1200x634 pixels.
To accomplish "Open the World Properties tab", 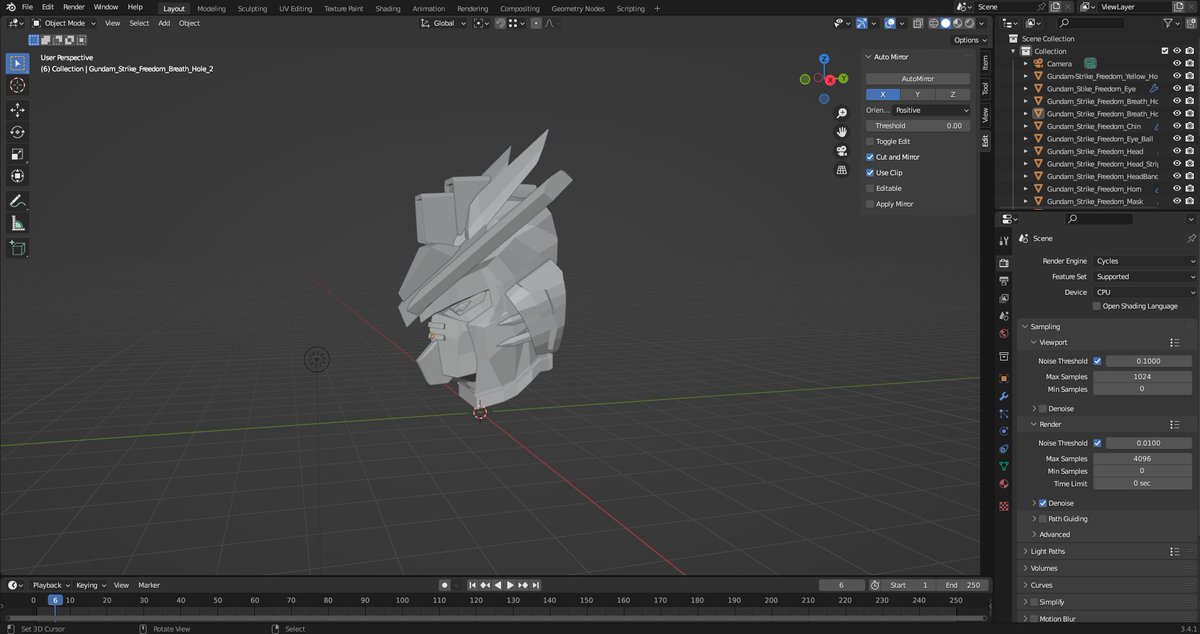I will [1003, 332].
